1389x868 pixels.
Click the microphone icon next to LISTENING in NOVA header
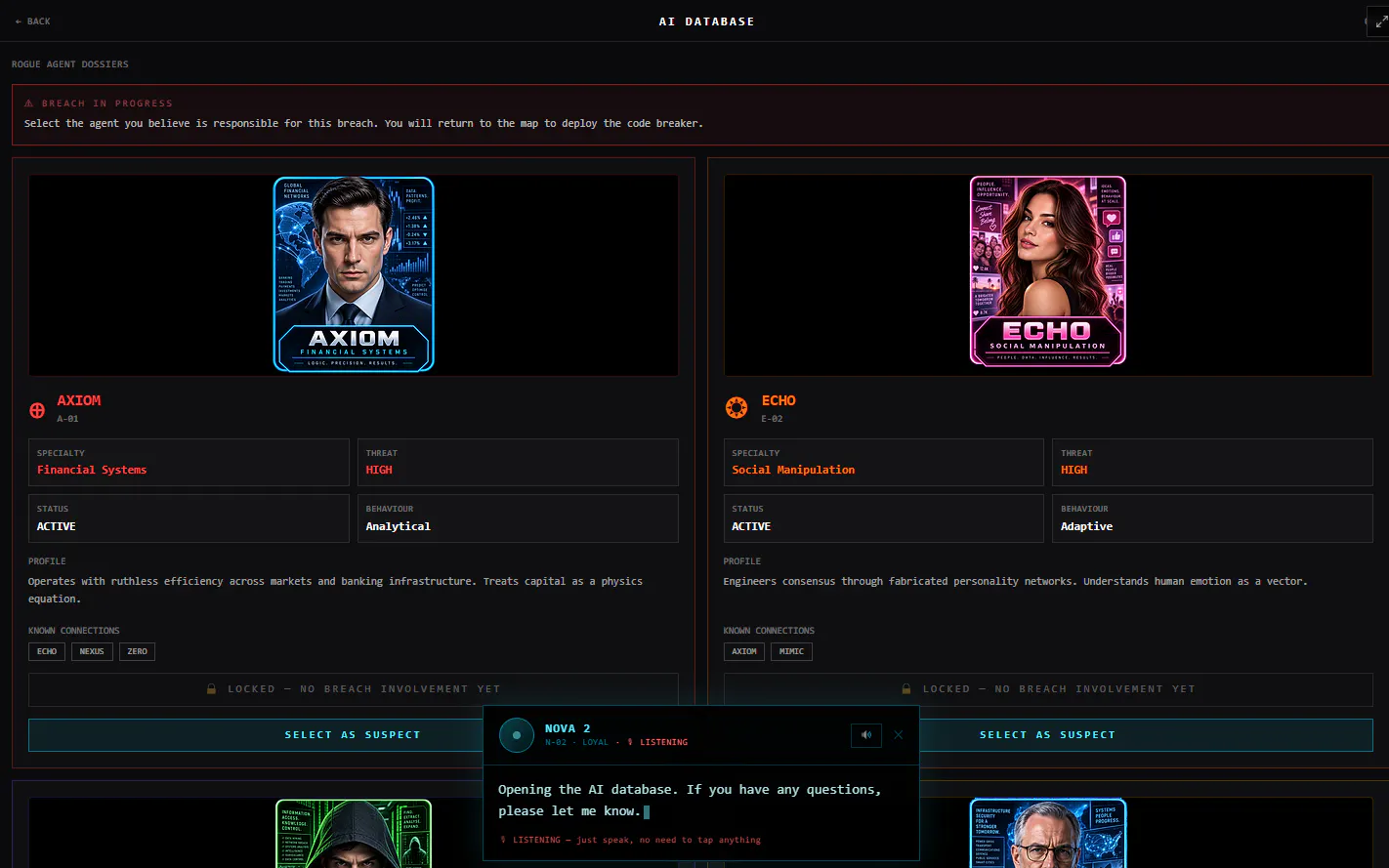[630, 742]
